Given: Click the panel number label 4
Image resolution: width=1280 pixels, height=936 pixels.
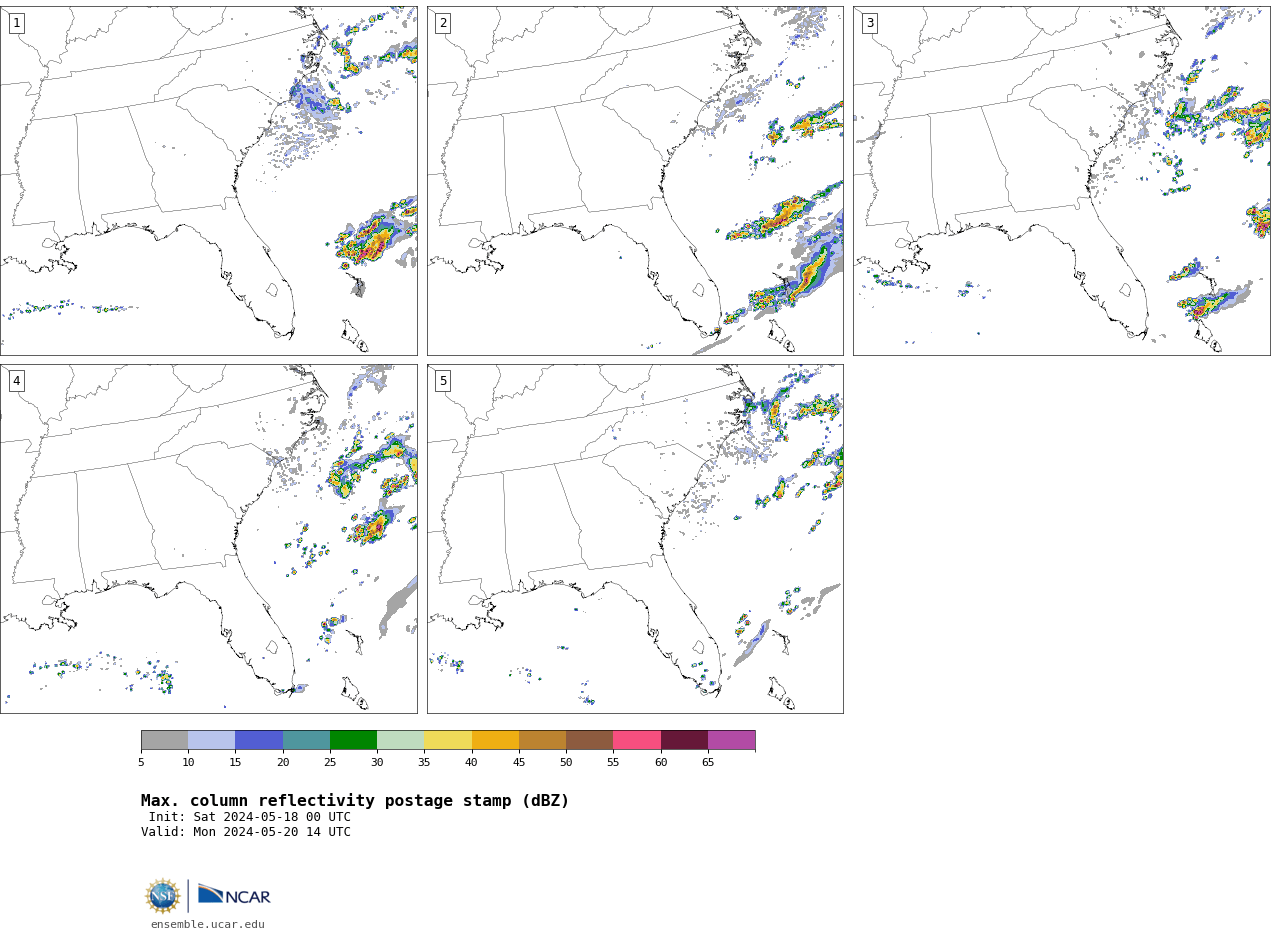Looking at the screenshot, I should (16, 381).
